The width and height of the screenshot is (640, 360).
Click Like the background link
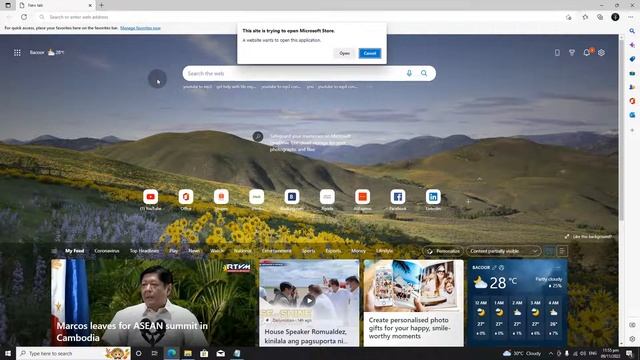click(x=588, y=237)
